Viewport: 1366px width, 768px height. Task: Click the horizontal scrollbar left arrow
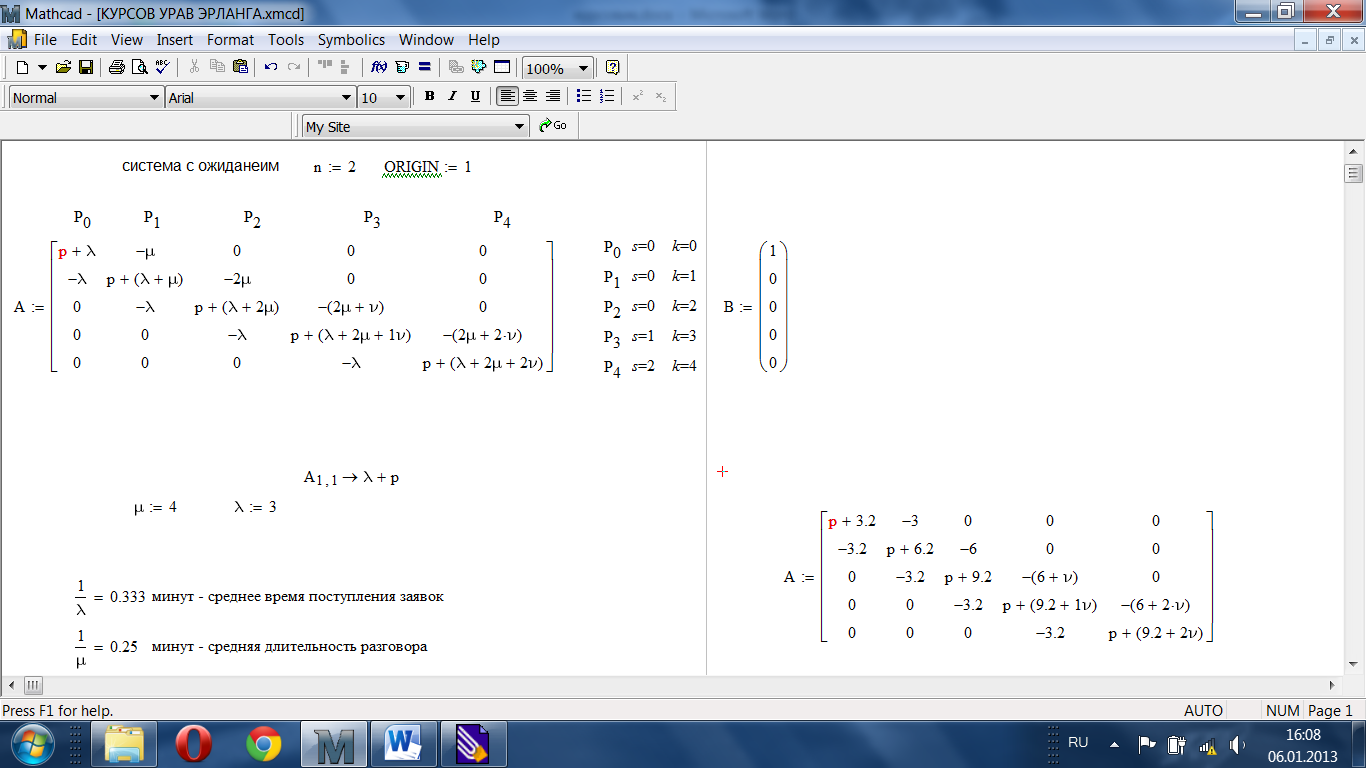tap(11, 686)
